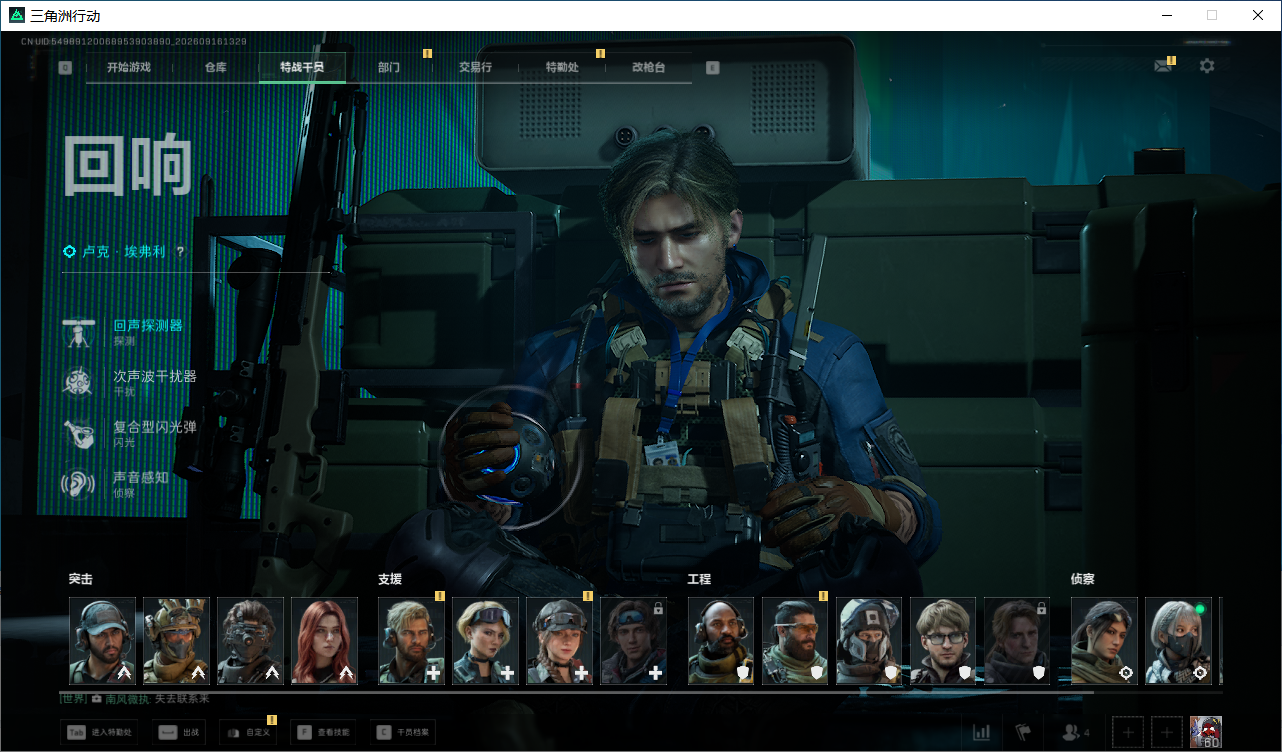Select the 次声波干扰器 skill icon

(77, 383)
